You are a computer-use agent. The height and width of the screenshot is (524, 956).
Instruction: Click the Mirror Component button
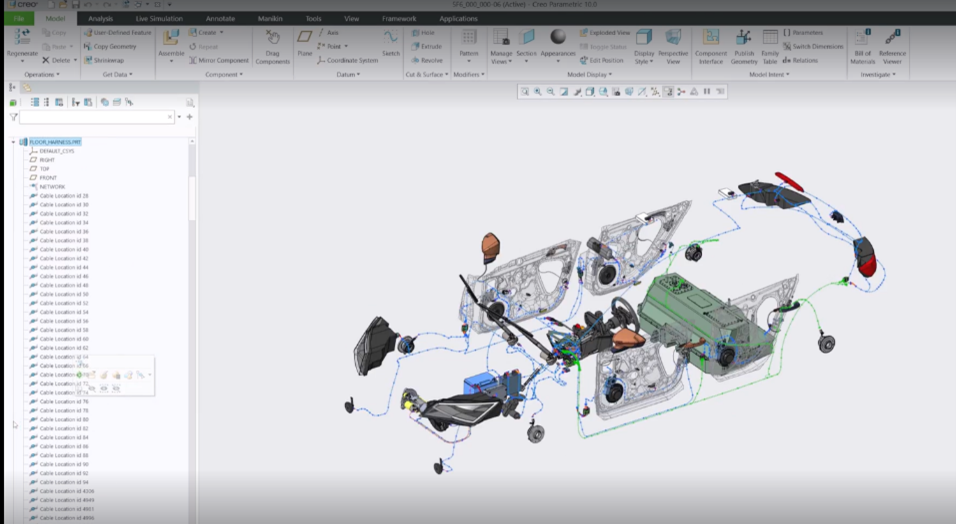click(x=218, y=60)
